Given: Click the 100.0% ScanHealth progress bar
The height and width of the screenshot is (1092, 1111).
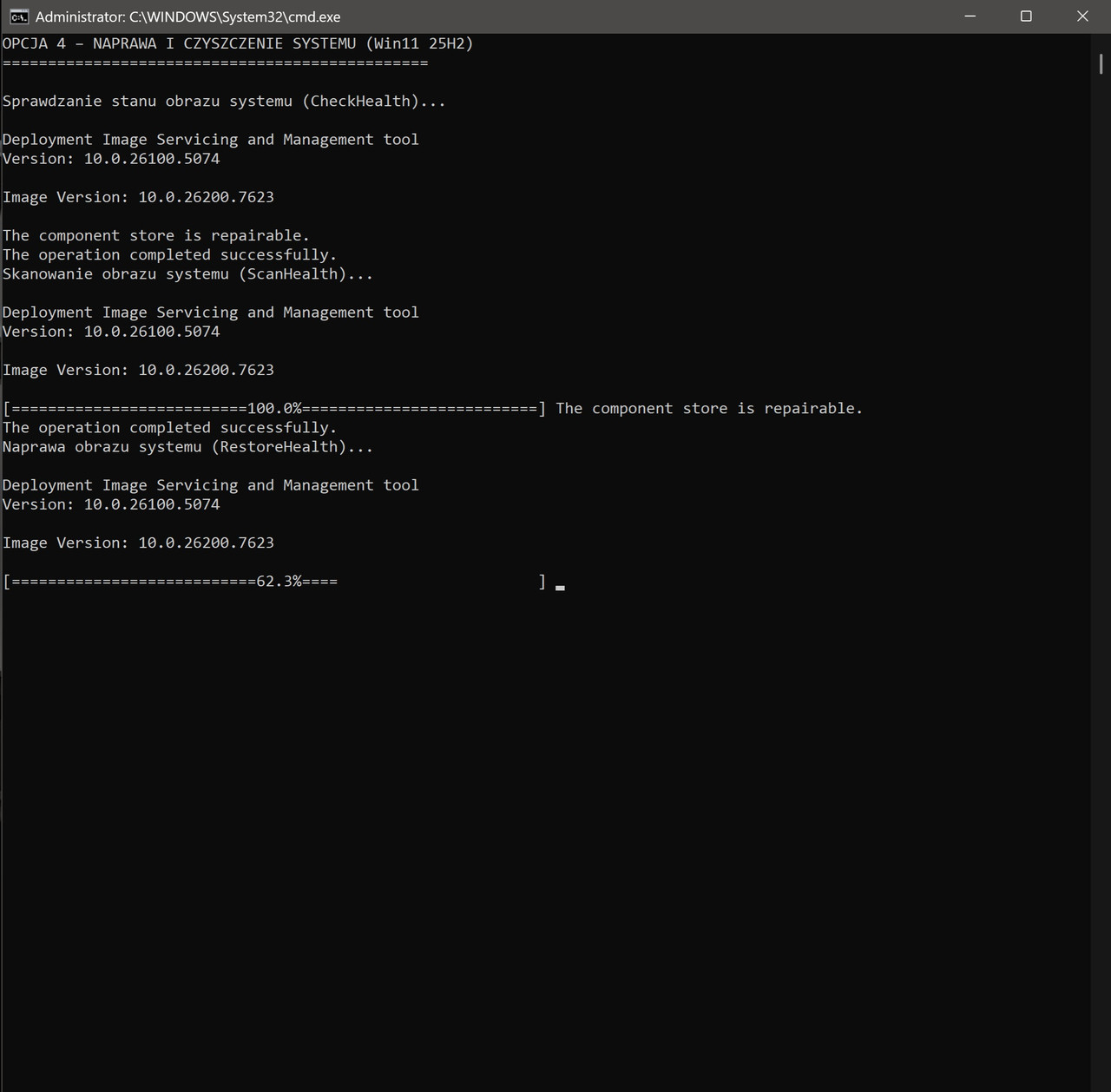Looking at the screenshot, I should 274,409.
